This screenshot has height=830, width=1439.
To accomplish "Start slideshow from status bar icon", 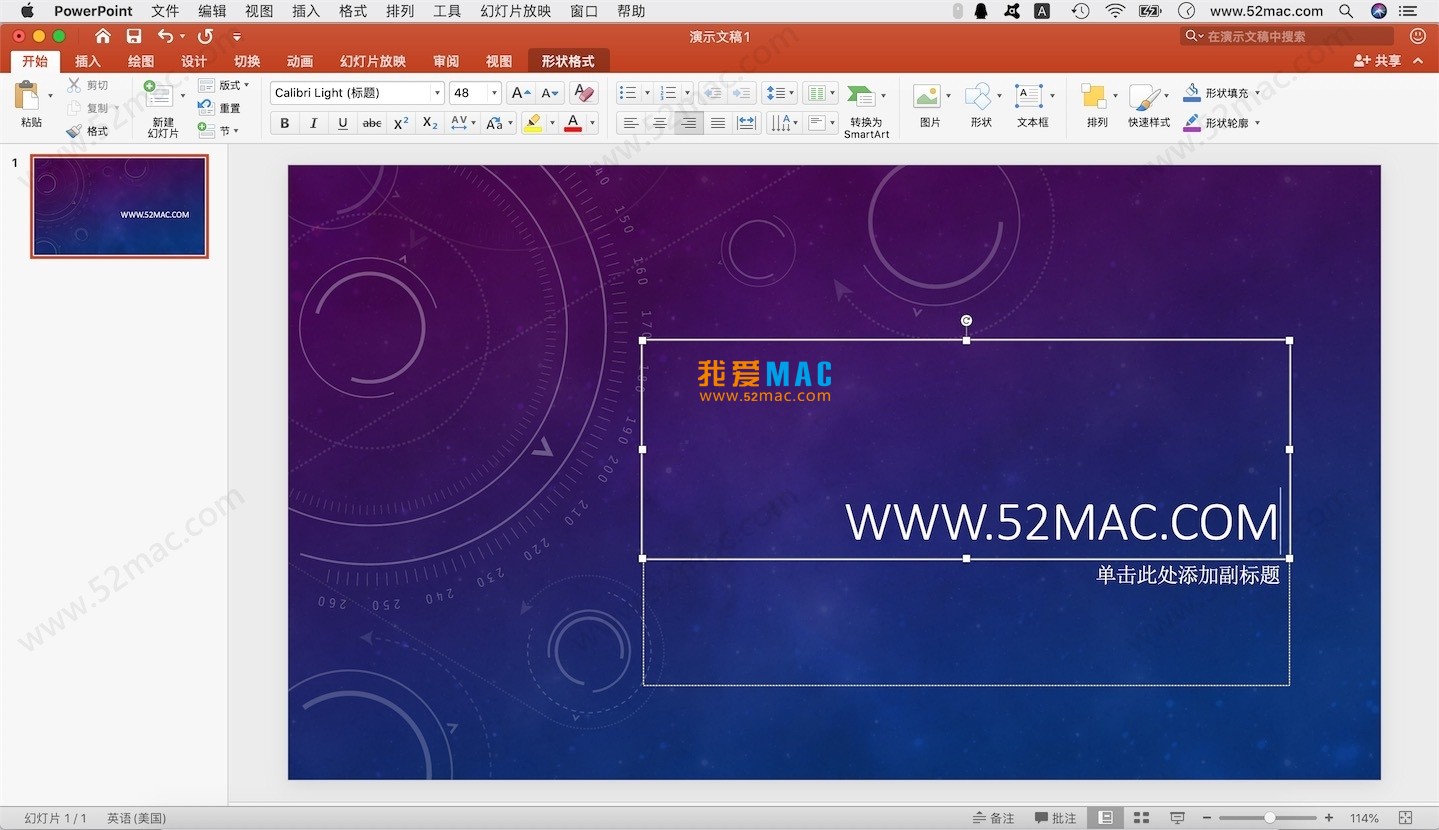I will click(x=1178, y=818).
